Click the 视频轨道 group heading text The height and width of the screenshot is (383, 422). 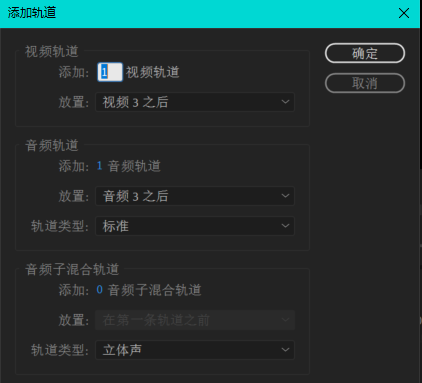[52, 51]
